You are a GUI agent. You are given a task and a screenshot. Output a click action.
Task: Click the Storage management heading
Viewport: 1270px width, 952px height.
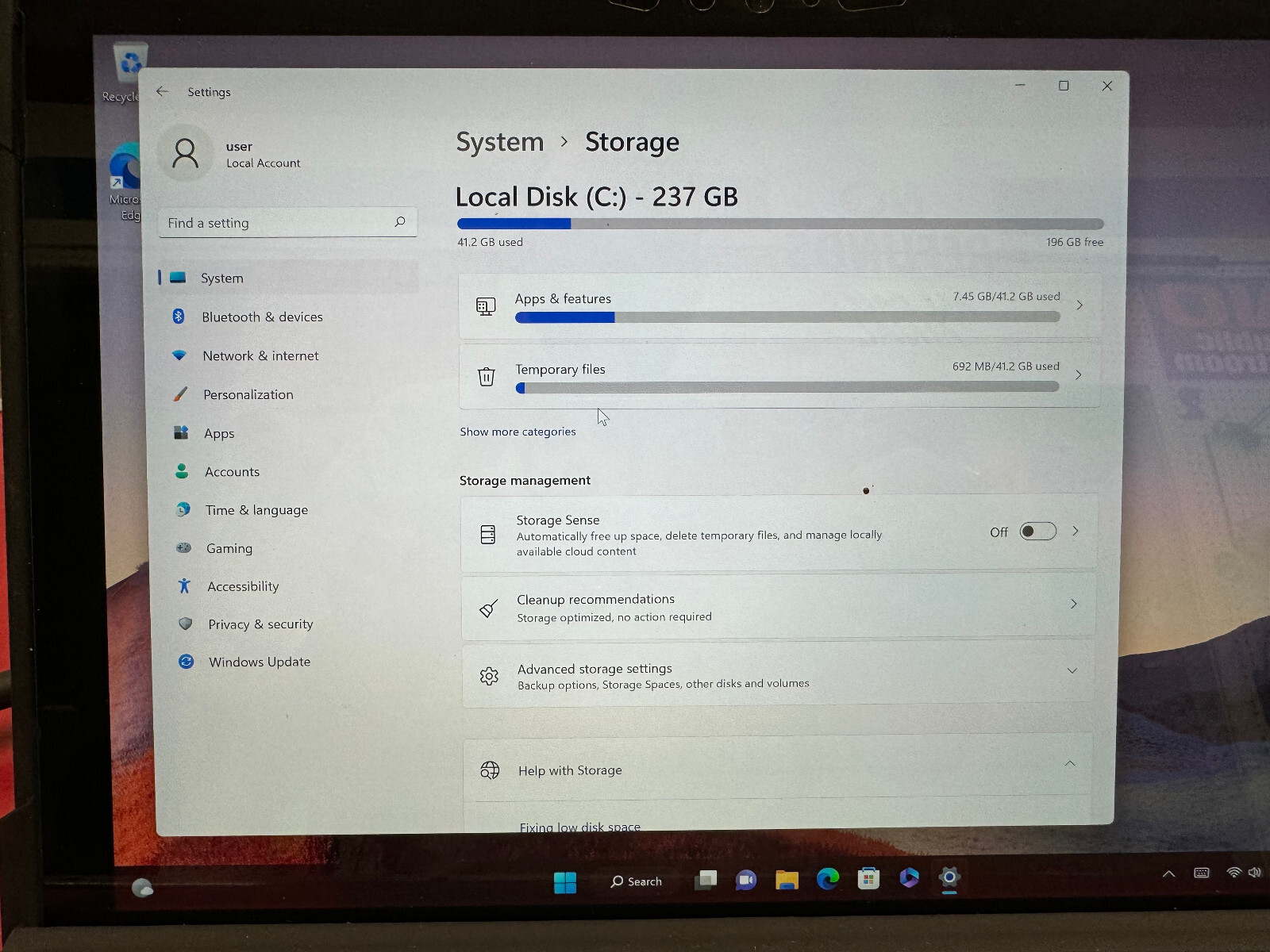[525, 480]
